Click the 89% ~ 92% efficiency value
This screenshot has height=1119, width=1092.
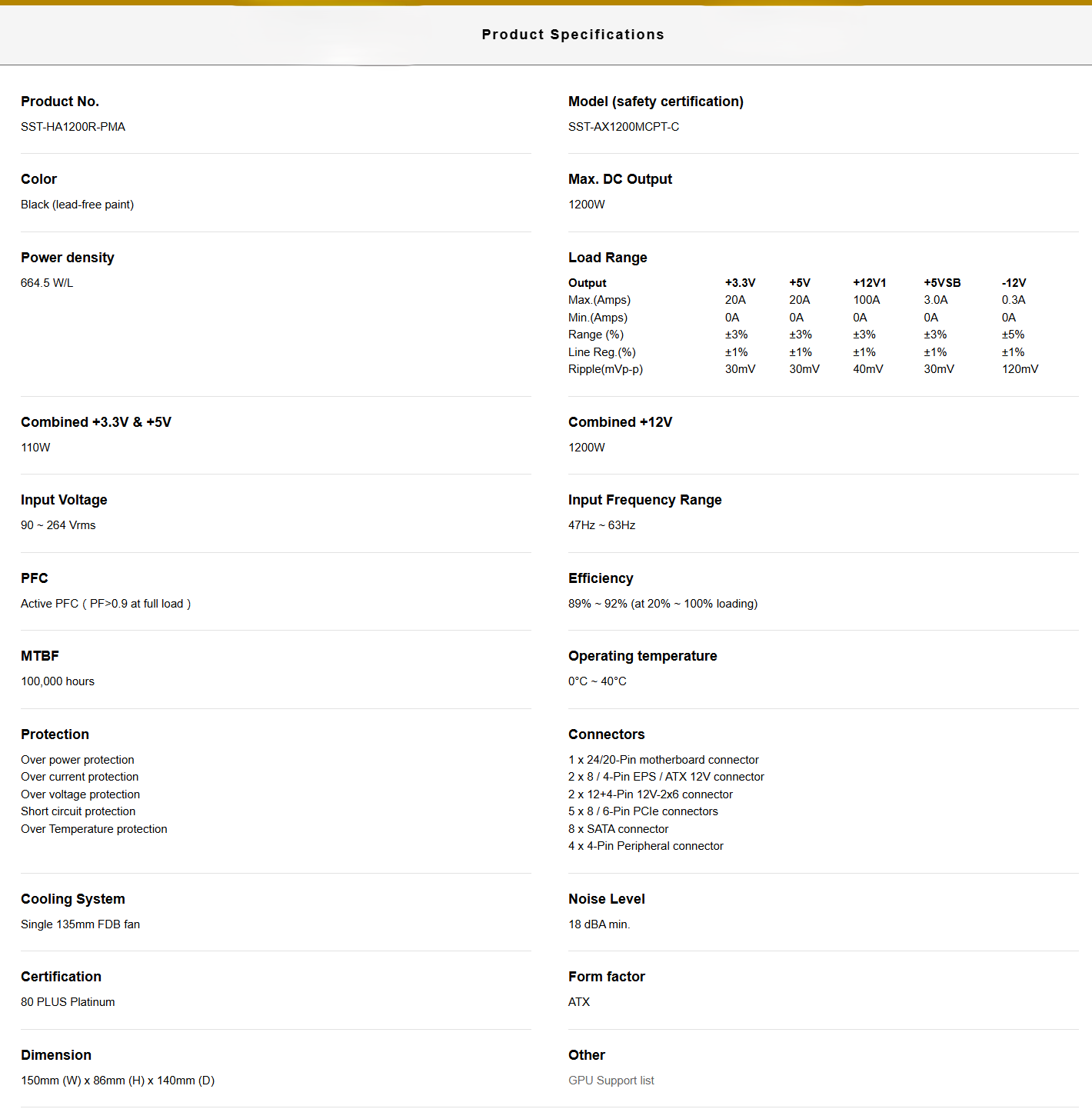click(663, 604)
